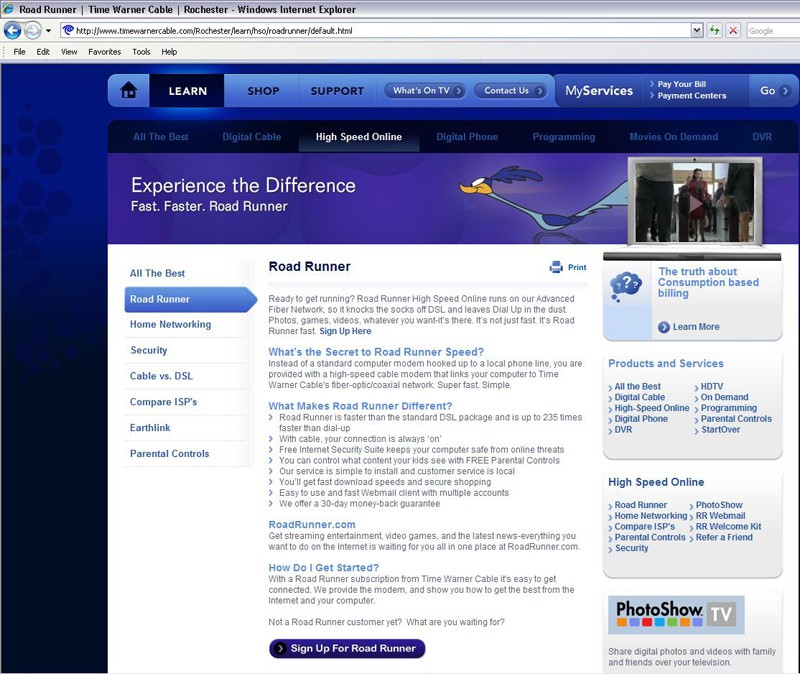Click StartOver under Products and Services
Image resolution: width=800 pixels, height=674 pixels.
[x=720, y=430]
